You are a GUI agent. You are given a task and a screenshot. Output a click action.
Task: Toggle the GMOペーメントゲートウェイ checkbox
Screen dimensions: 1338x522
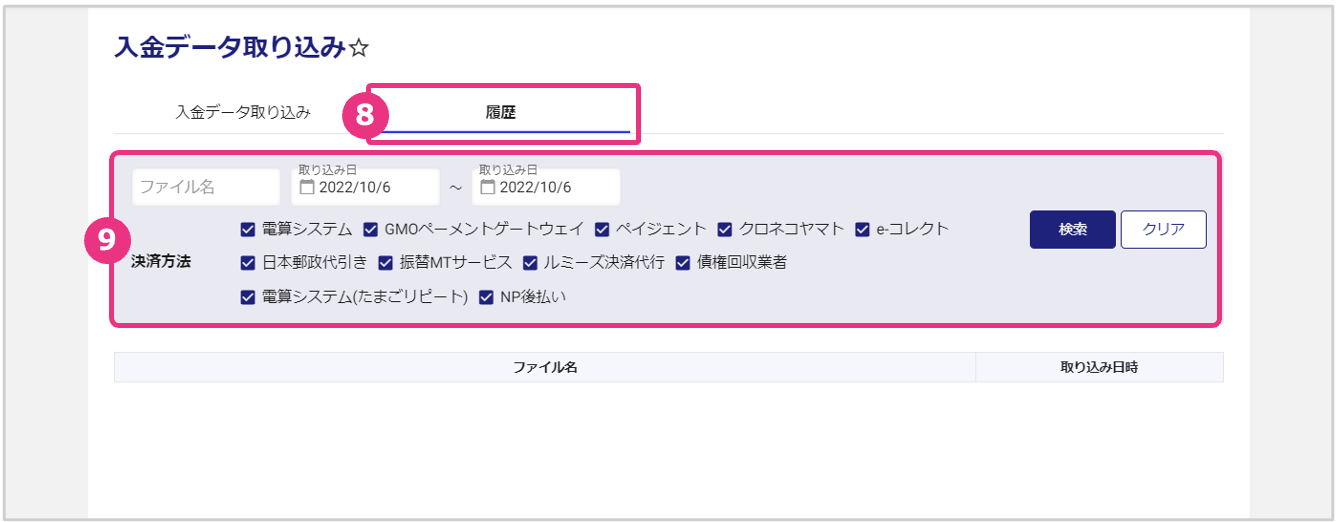point(371,229)
